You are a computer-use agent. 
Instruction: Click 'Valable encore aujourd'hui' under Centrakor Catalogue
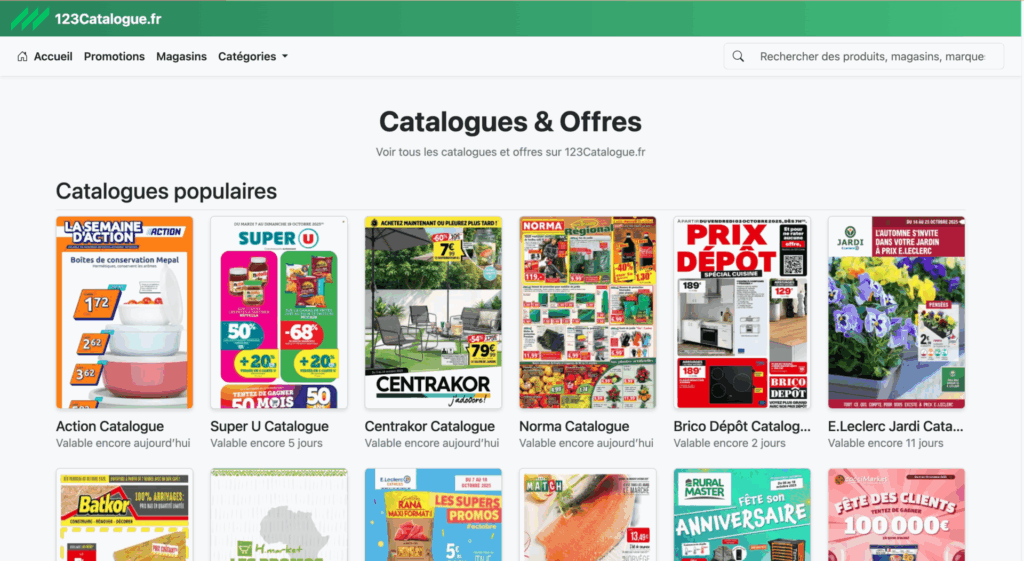tap(432, 443)
